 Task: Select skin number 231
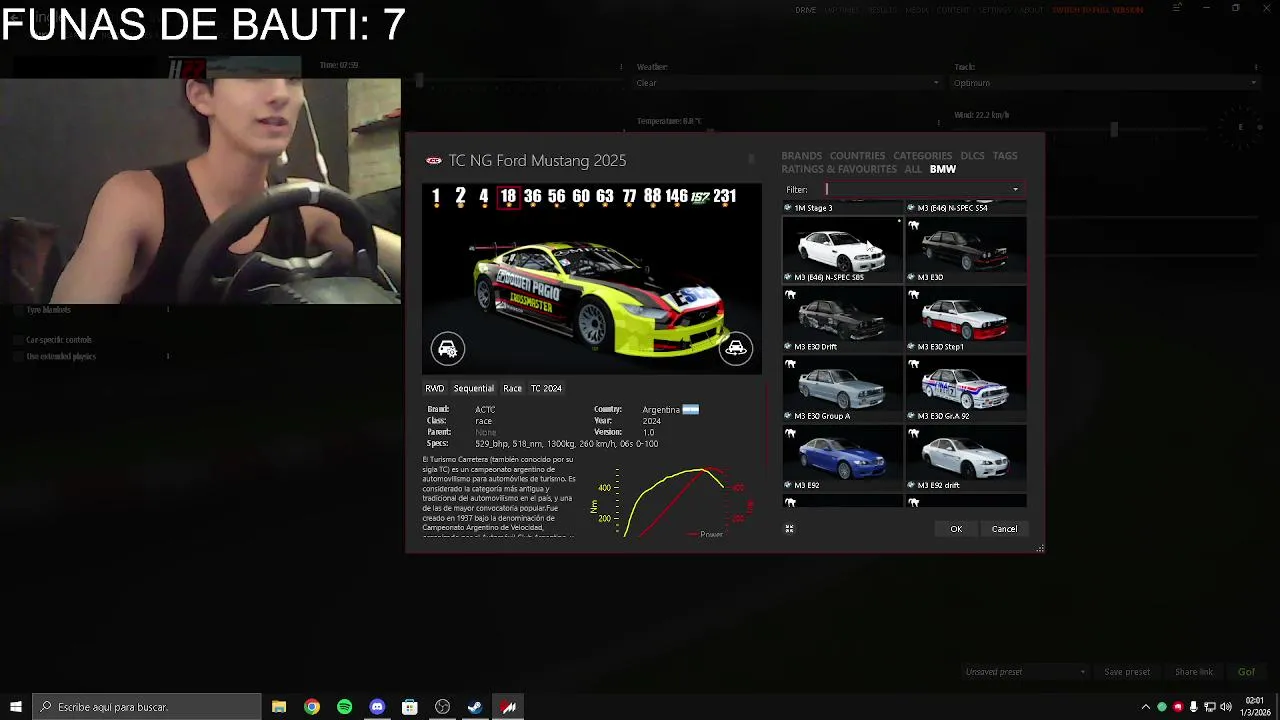click(725, 196)
